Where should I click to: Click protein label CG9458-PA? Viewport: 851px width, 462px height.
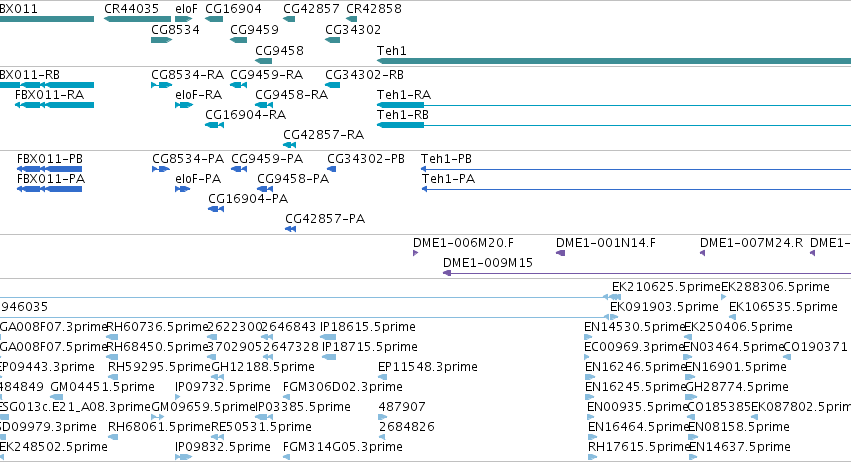[293, 179]
